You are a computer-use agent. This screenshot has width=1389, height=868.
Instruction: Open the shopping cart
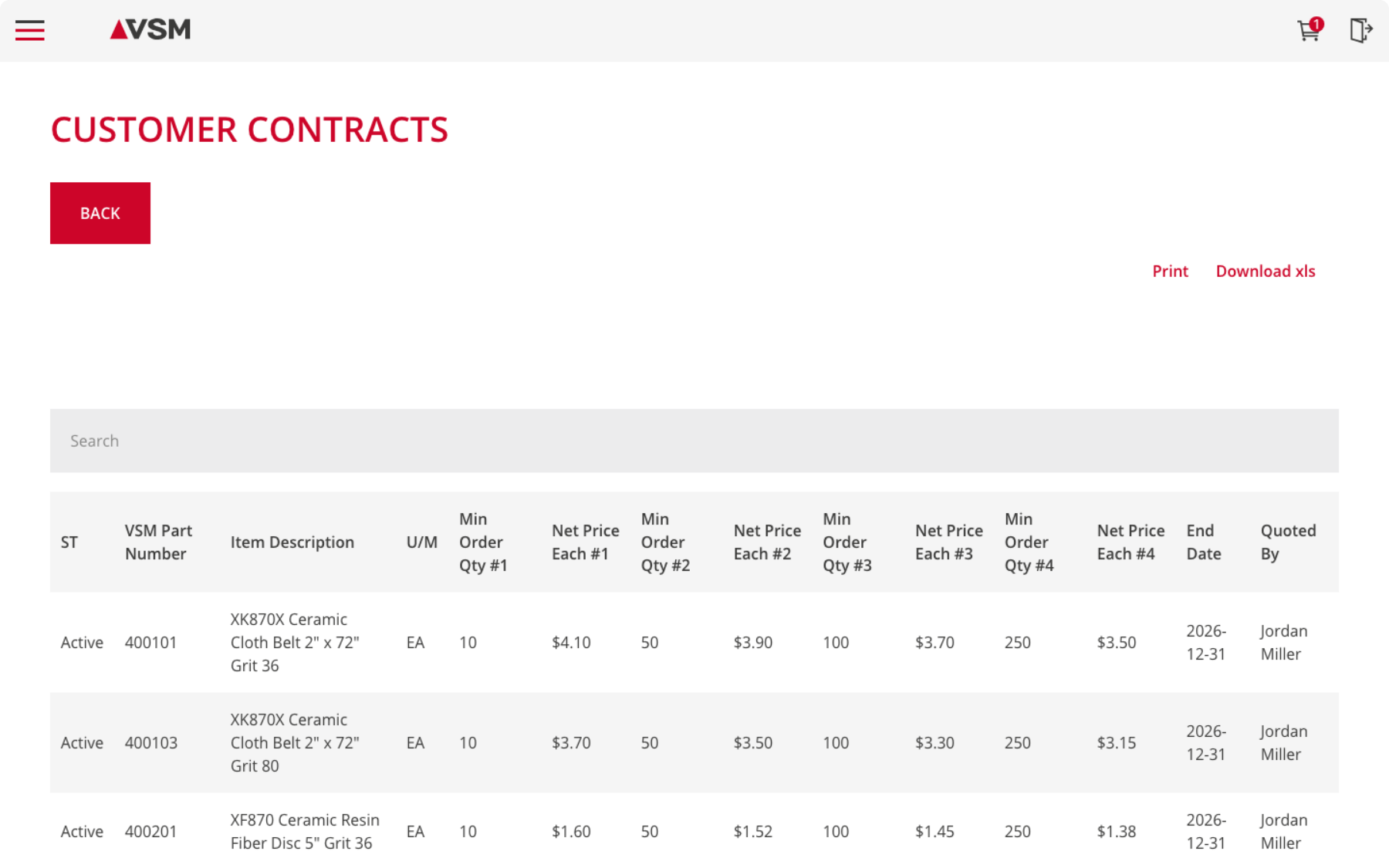click(1310, 29)
